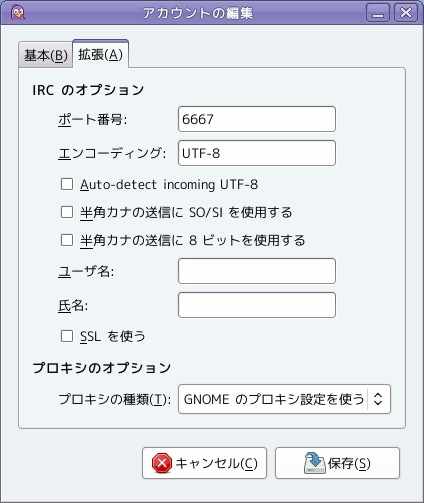This screenshot has height=503, width=424.
Task: Select the 拡張(A) tab
Action: (x=100, y=54)
